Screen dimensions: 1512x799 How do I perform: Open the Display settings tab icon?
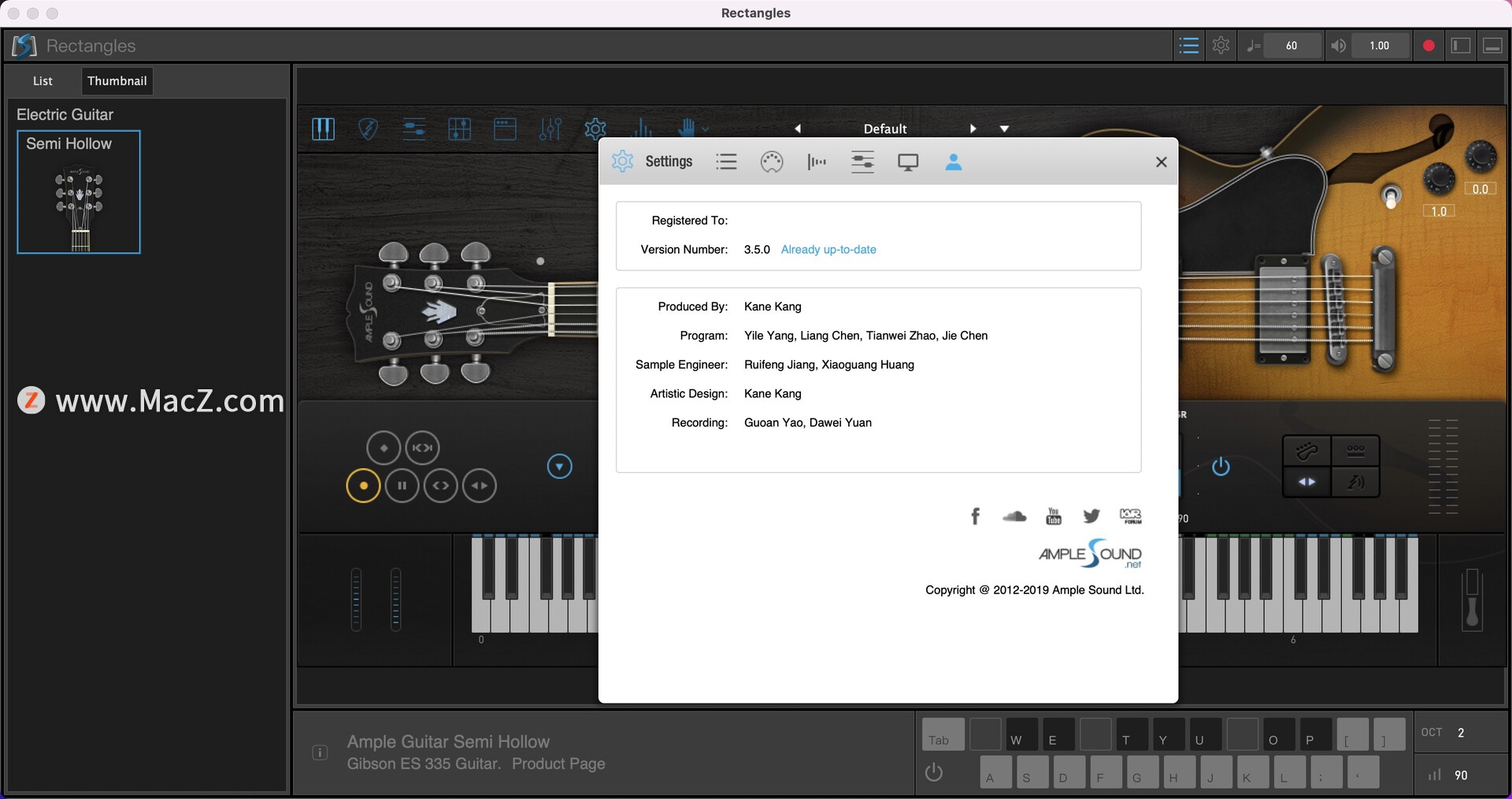pos(908,162)
